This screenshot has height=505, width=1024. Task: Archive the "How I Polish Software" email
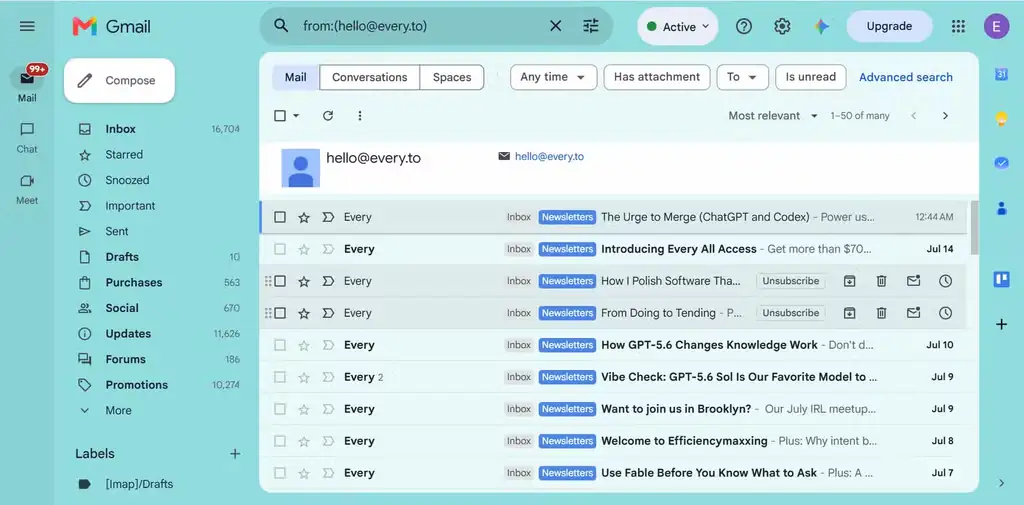(849, 281)
